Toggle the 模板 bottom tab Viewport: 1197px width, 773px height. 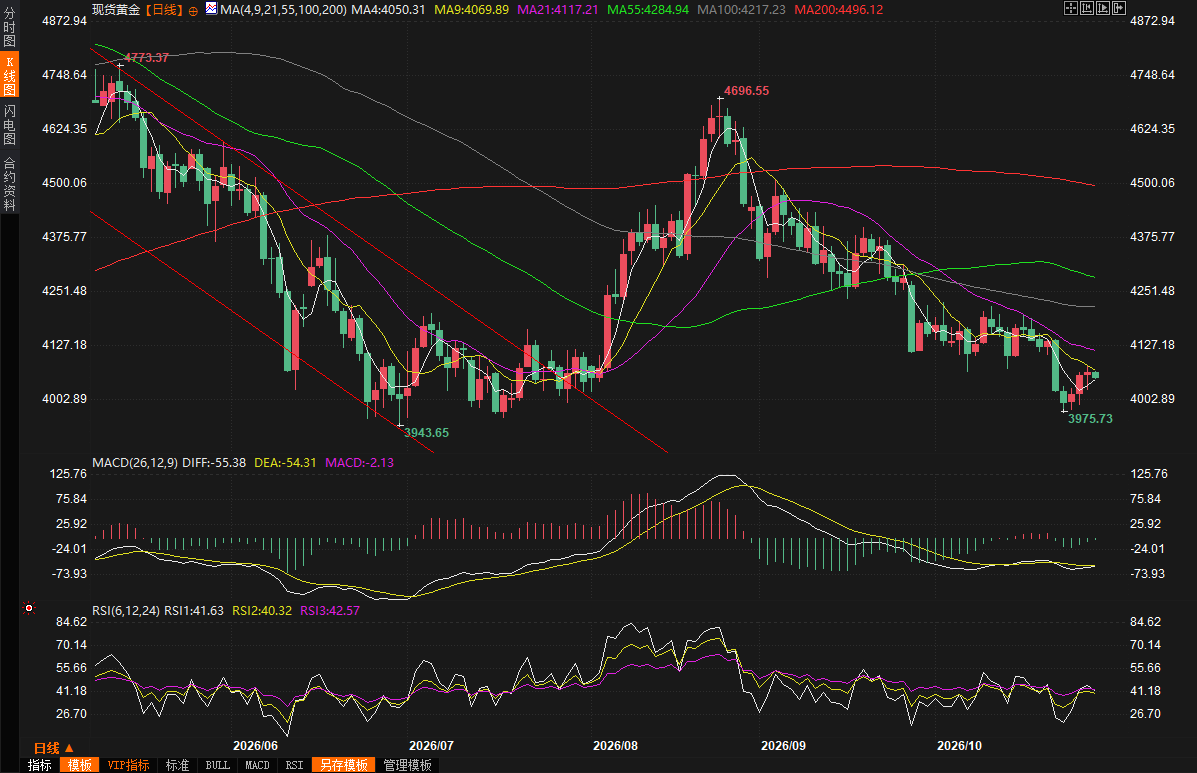pos(79,765)
